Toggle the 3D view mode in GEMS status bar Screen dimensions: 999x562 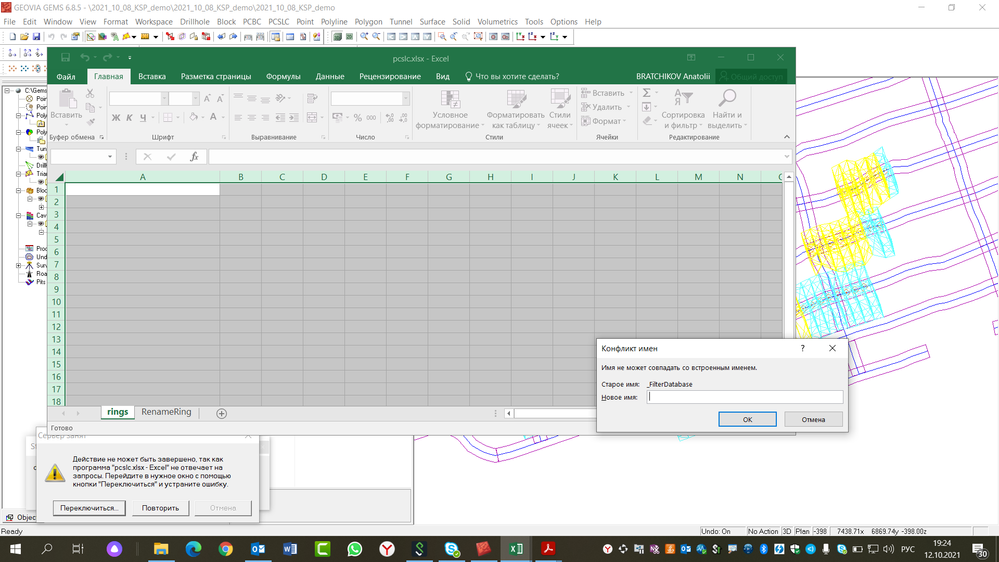tap(787, 531)
